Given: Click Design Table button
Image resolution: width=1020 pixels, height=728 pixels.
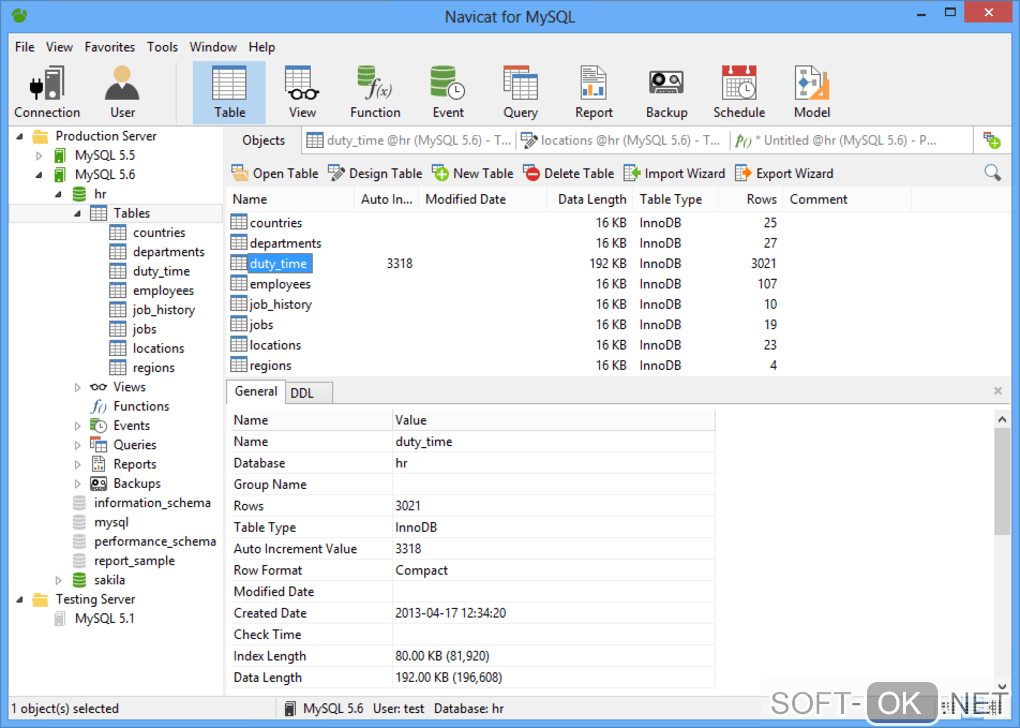Looking at the screenshot, I should pyautogui.click(x=375, y=174).
